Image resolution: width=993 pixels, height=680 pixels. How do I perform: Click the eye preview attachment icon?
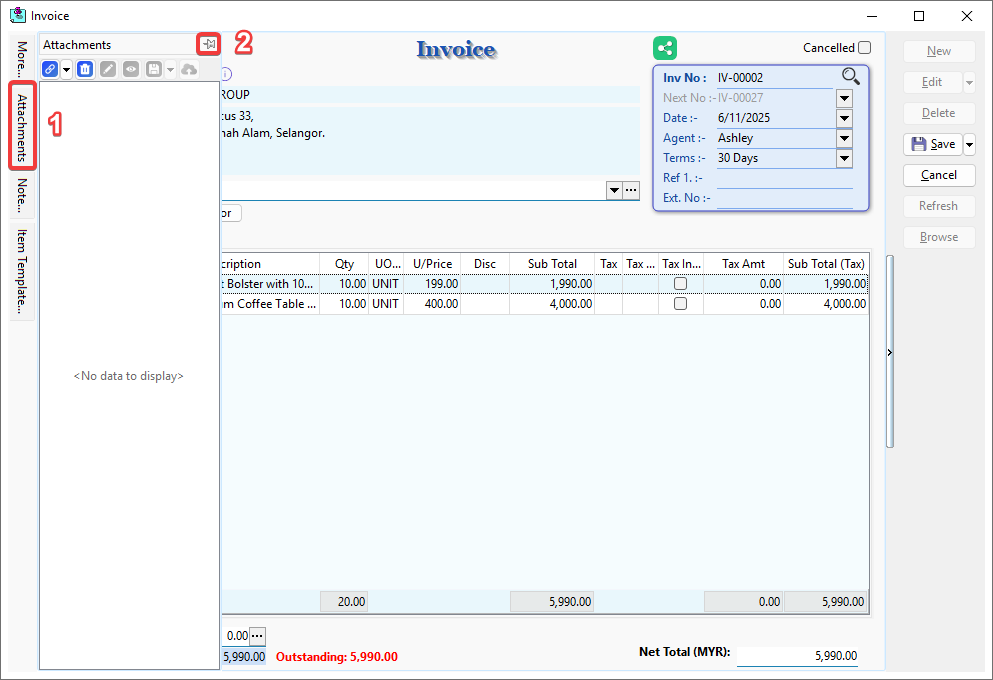[x=131, y=69]
